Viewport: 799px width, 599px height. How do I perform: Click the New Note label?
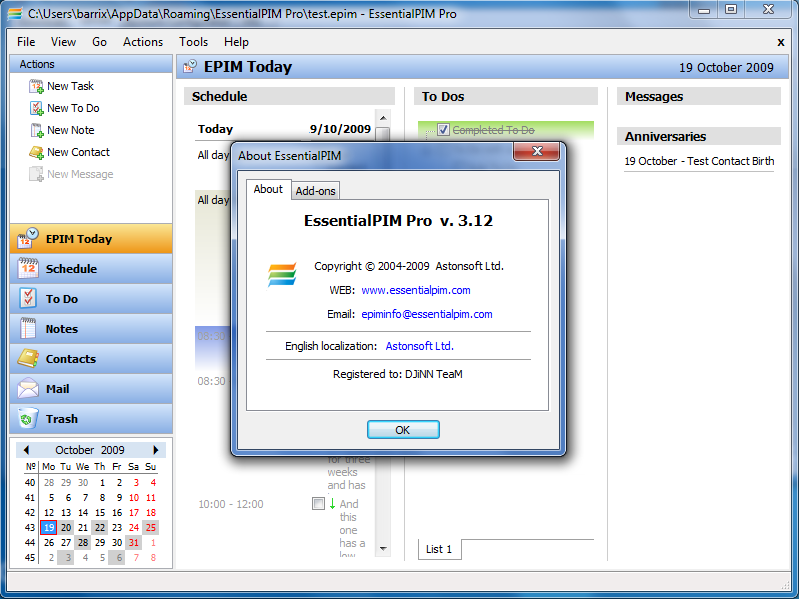pos(70,130)
